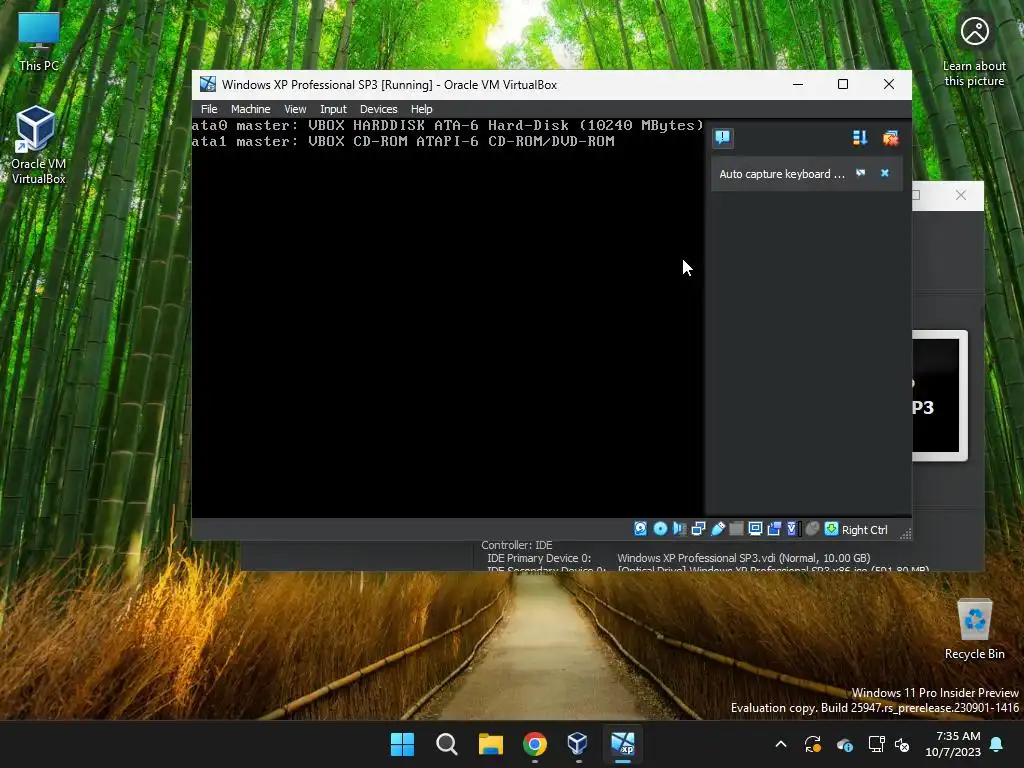Click the muted volume tray icon

click(903, 744)
